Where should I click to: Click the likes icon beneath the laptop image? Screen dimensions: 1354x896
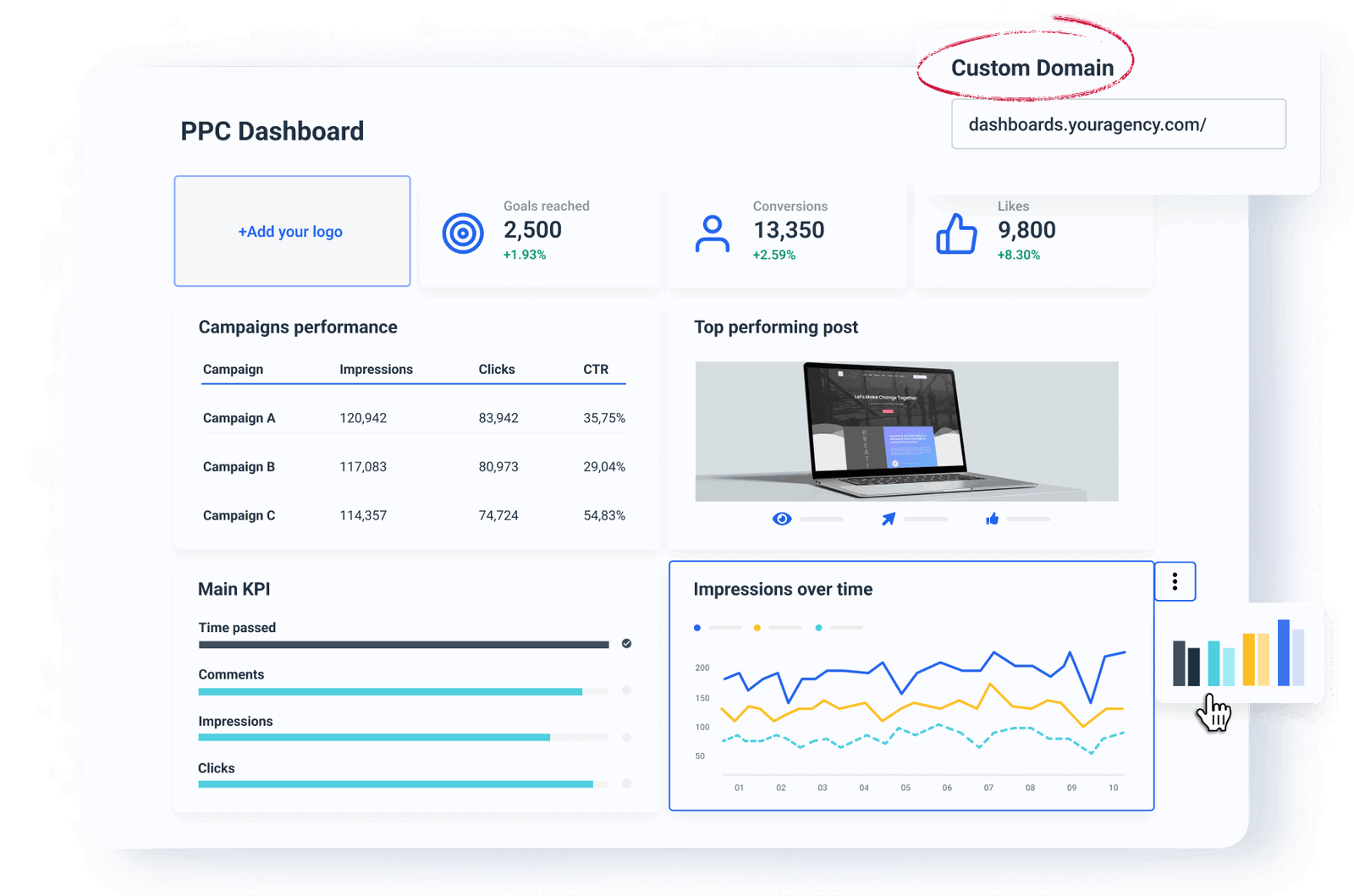pyautogui.click(x=994, y=518)
